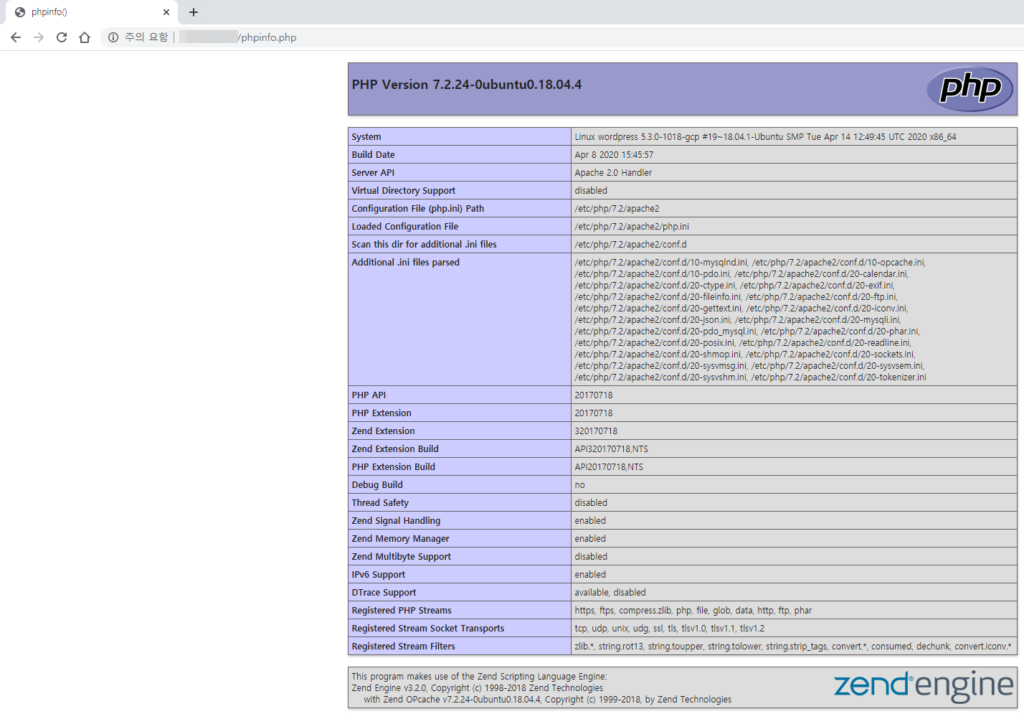
Task: Select /etc/php/7.2/apache2/conf.d value
Action: tap(630, 244)
